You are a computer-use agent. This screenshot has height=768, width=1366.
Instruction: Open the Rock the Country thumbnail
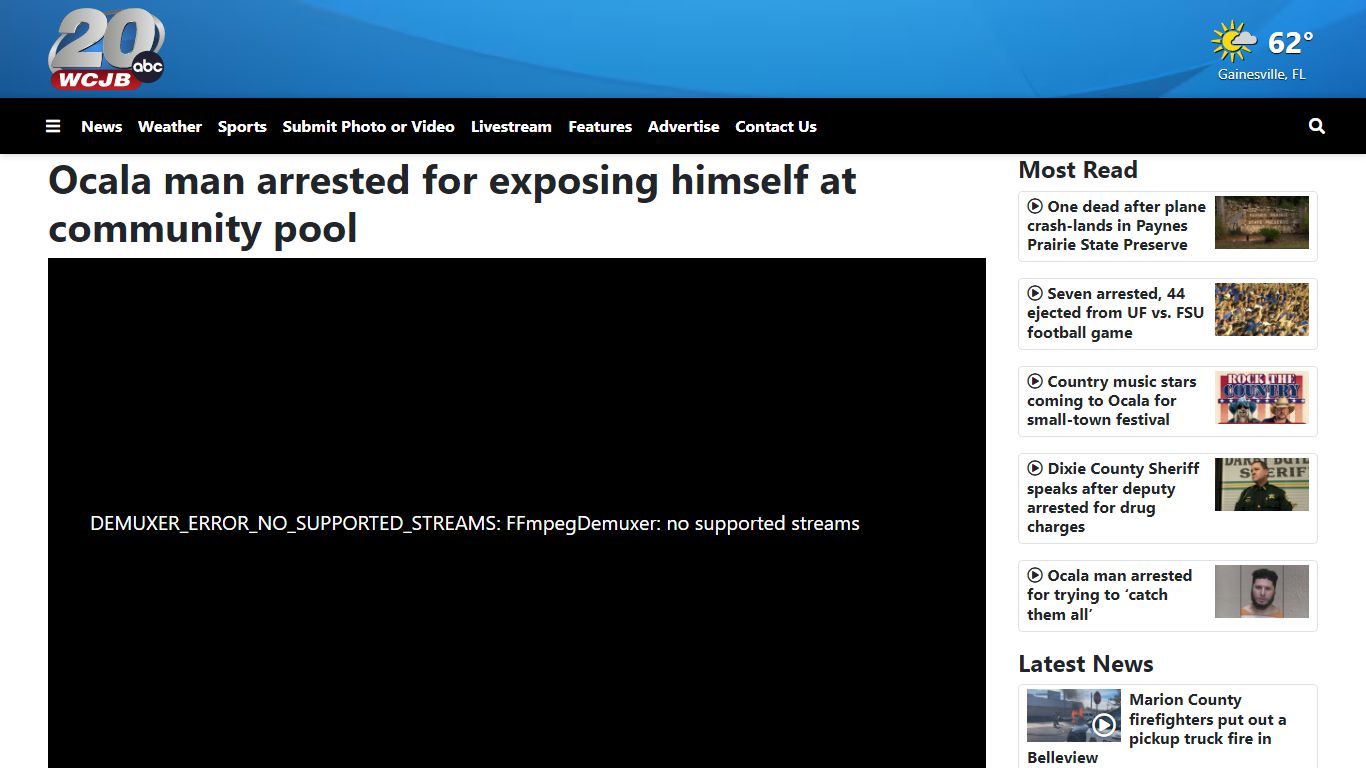tap(1262, 397)
